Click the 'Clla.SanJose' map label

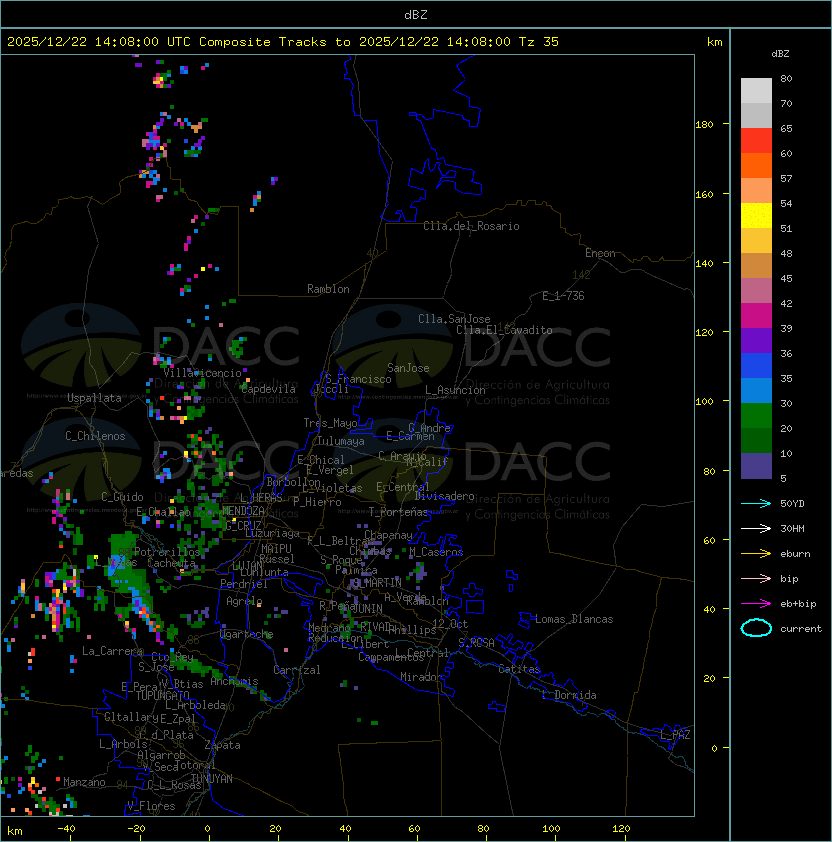click(454, 319)
